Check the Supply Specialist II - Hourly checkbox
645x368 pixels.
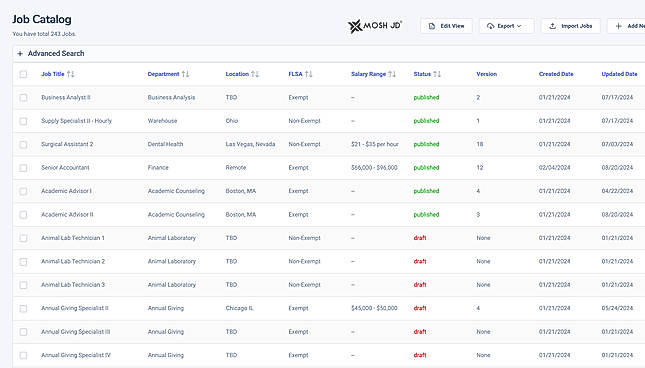tap(23, 121)
